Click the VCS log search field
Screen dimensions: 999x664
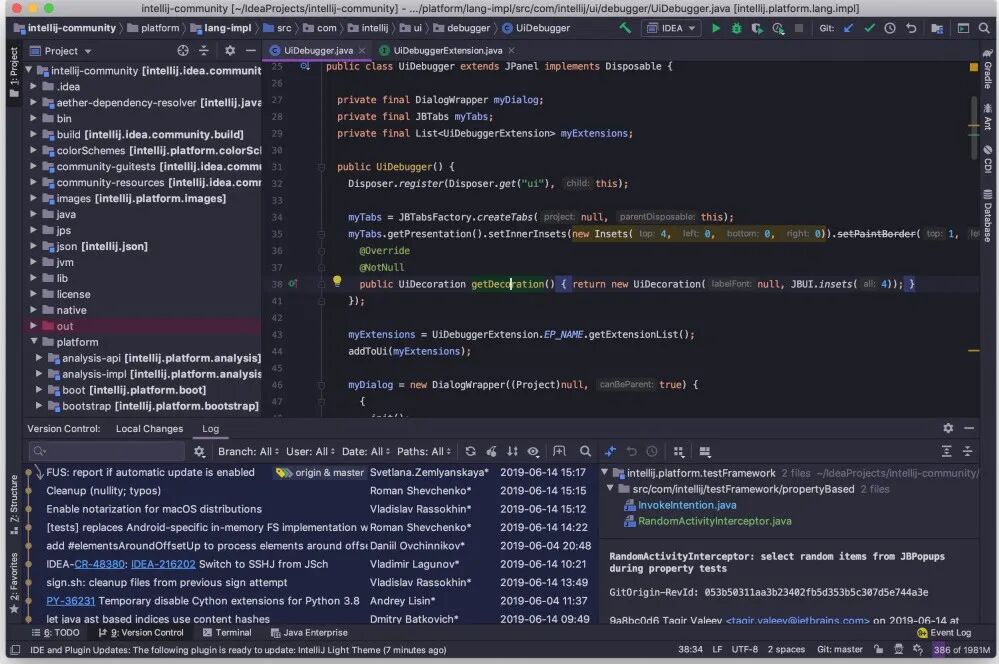(107, 451)
